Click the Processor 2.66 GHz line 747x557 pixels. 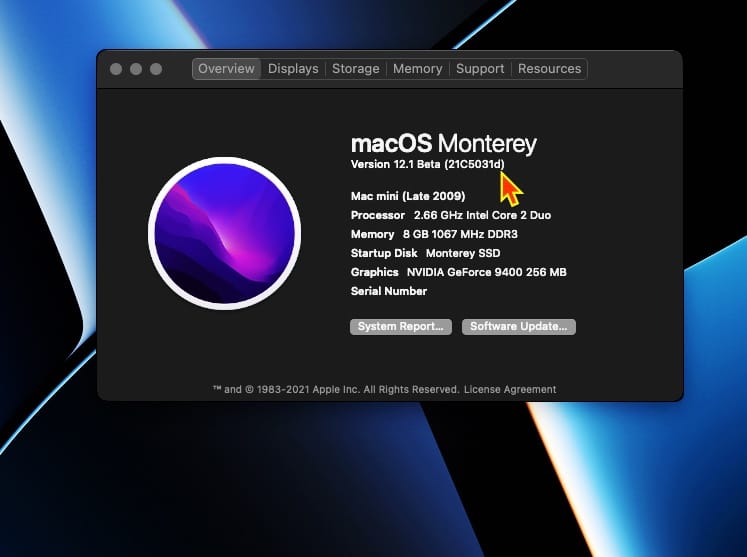pyautogui.click(x=451, y=215)
